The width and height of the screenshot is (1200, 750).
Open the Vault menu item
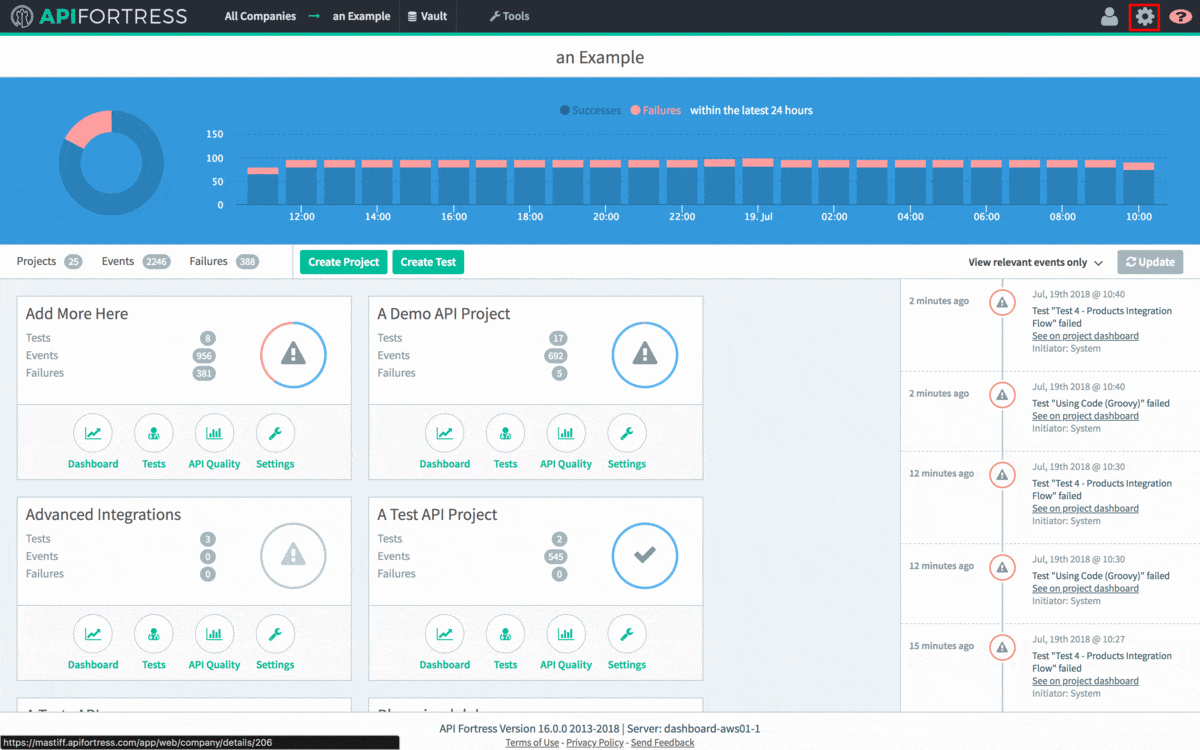(x=427, y=17)
